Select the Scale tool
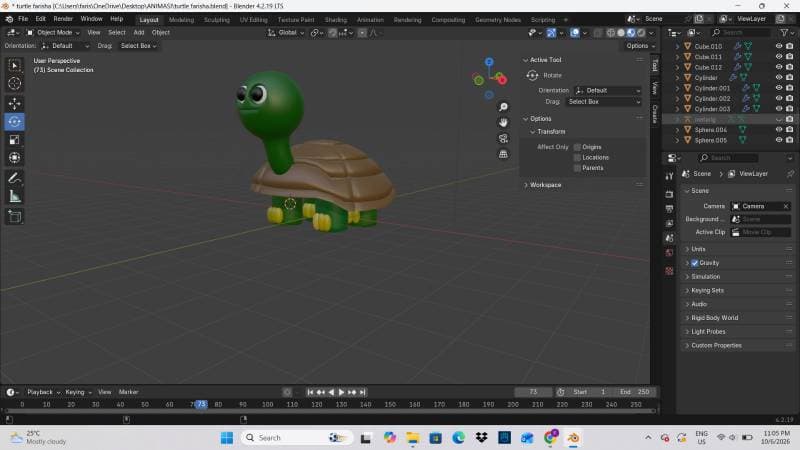The image size is (800, 450). point(14,139)
